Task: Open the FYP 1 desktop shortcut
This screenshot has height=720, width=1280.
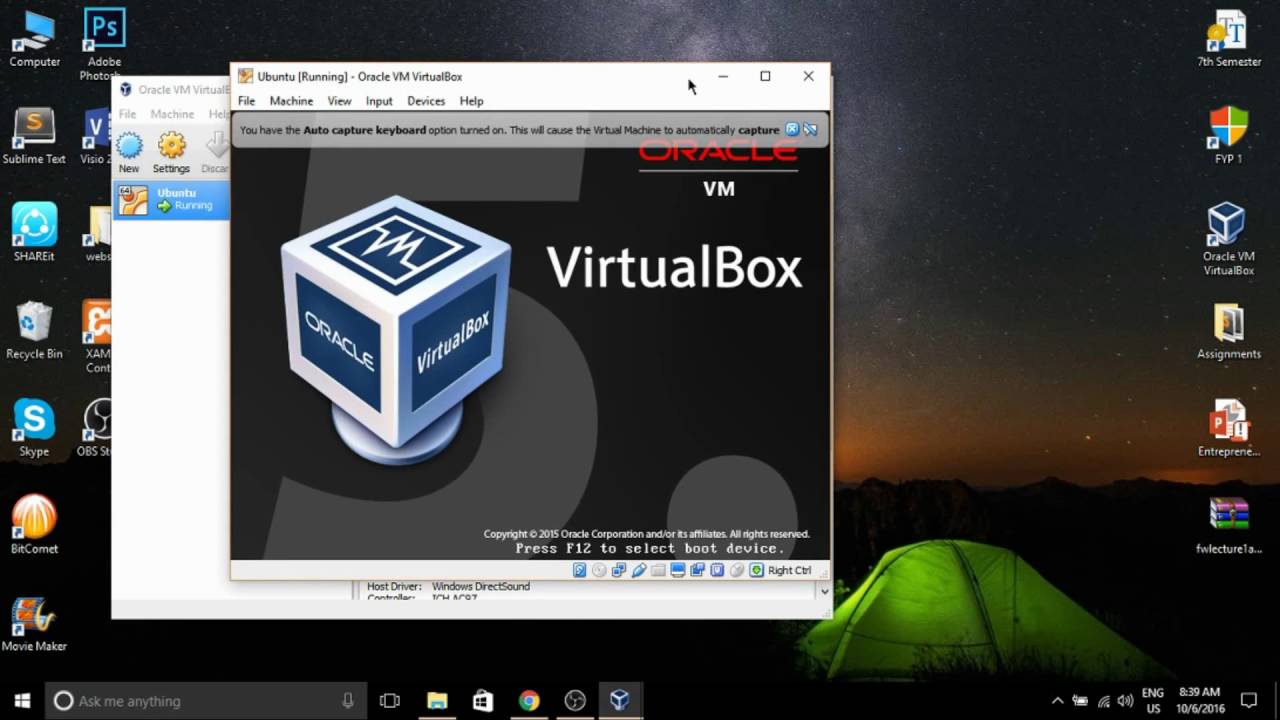Action: 1228,136
